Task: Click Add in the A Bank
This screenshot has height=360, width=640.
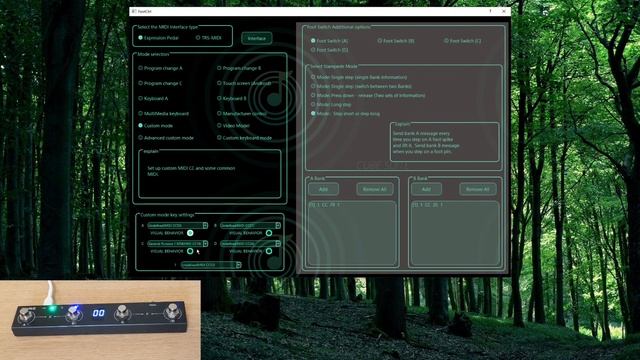Action: pos(323,189)
